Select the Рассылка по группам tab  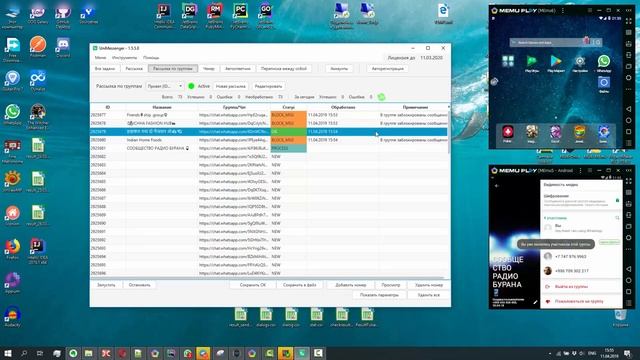(x=173, y=69)
